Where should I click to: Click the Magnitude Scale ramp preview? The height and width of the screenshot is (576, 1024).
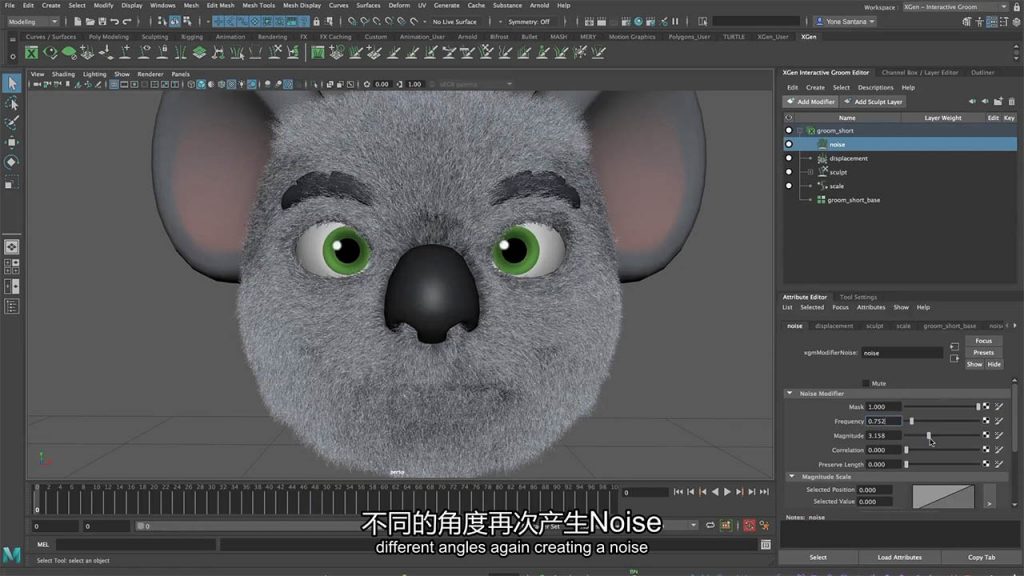[943, 496]
